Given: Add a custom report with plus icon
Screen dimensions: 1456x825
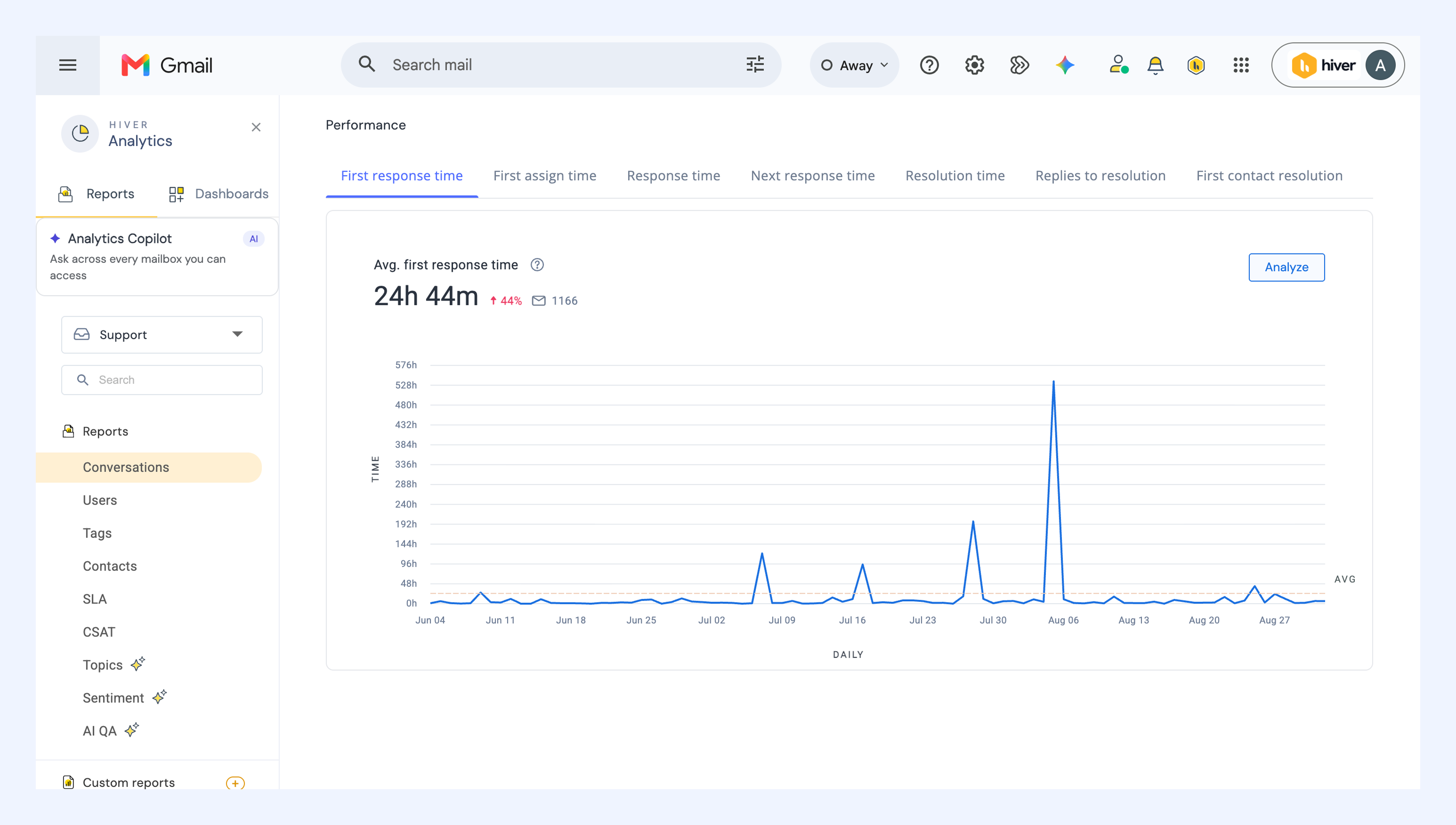Looking at the screenshot, I should click(x=235, y=783).
